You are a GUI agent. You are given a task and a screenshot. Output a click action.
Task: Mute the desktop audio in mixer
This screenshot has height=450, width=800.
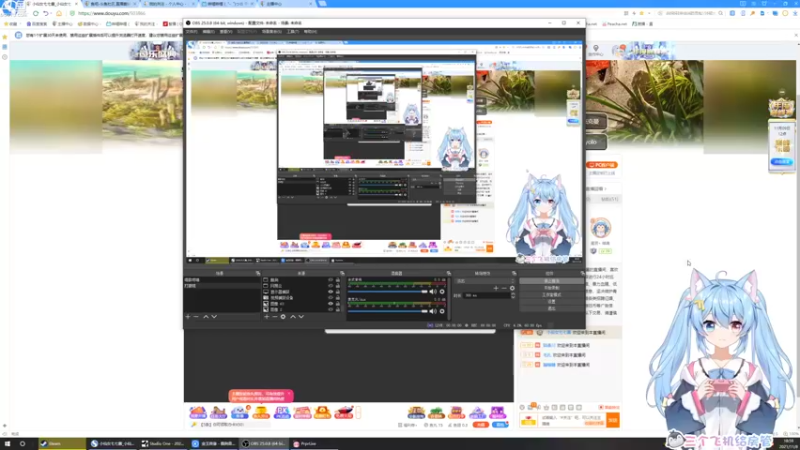tap(433, 292)
